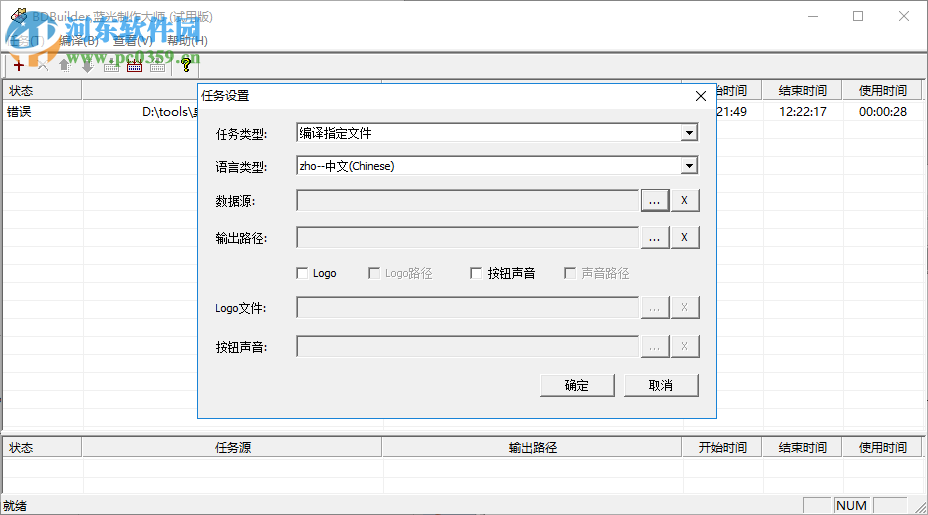928x515 pixels.
Task: Click the bottom list 输出路径 column header
Action: (533, 448)
